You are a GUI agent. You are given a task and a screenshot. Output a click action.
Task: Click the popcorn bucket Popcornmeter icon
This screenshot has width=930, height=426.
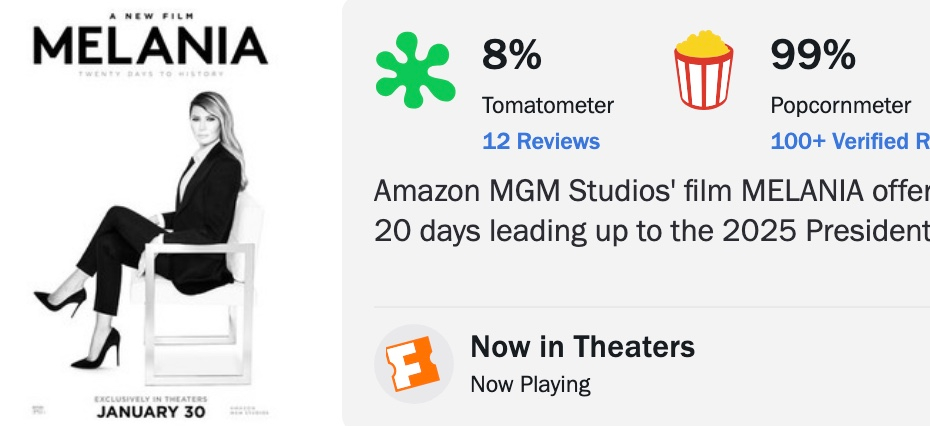tap(704, 70)
